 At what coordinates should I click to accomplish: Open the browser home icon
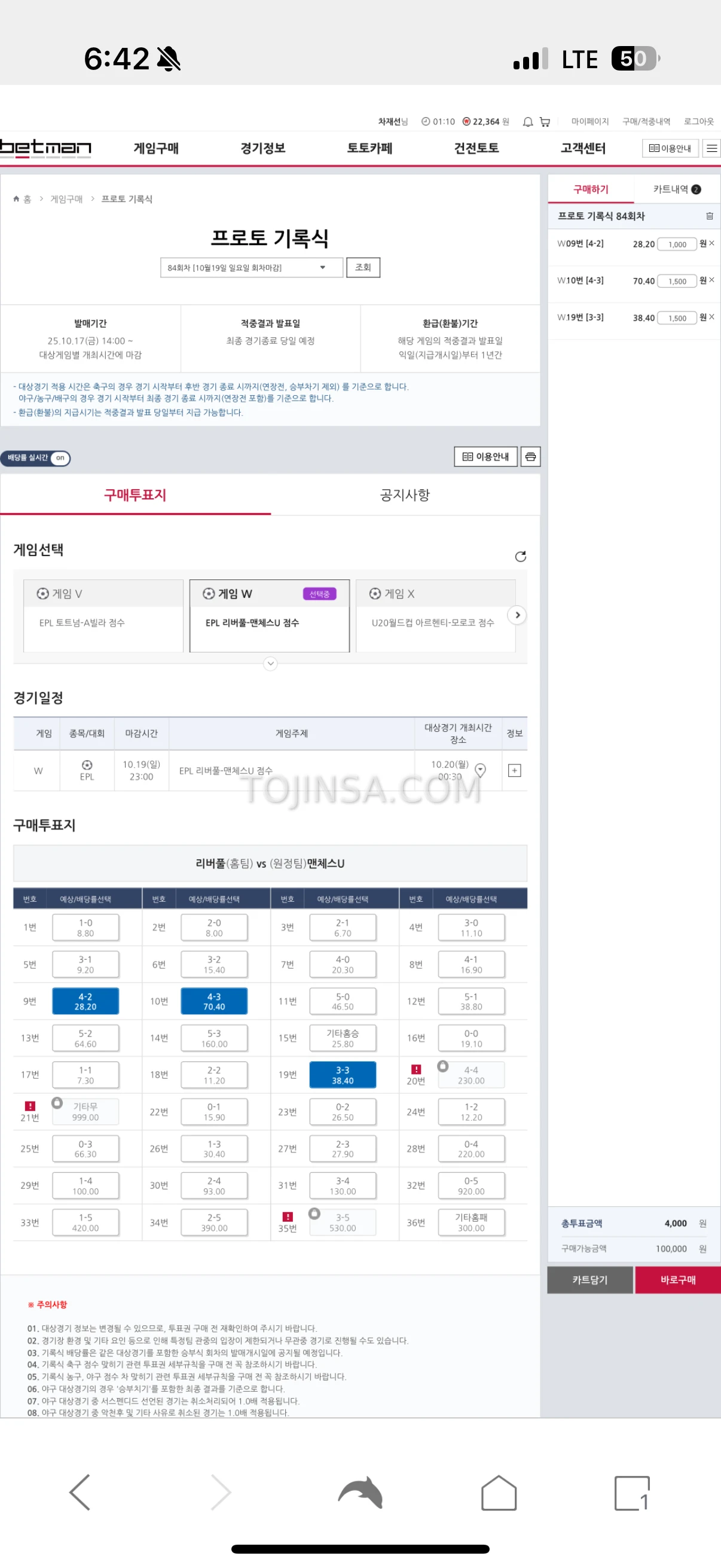point(499,1492)
